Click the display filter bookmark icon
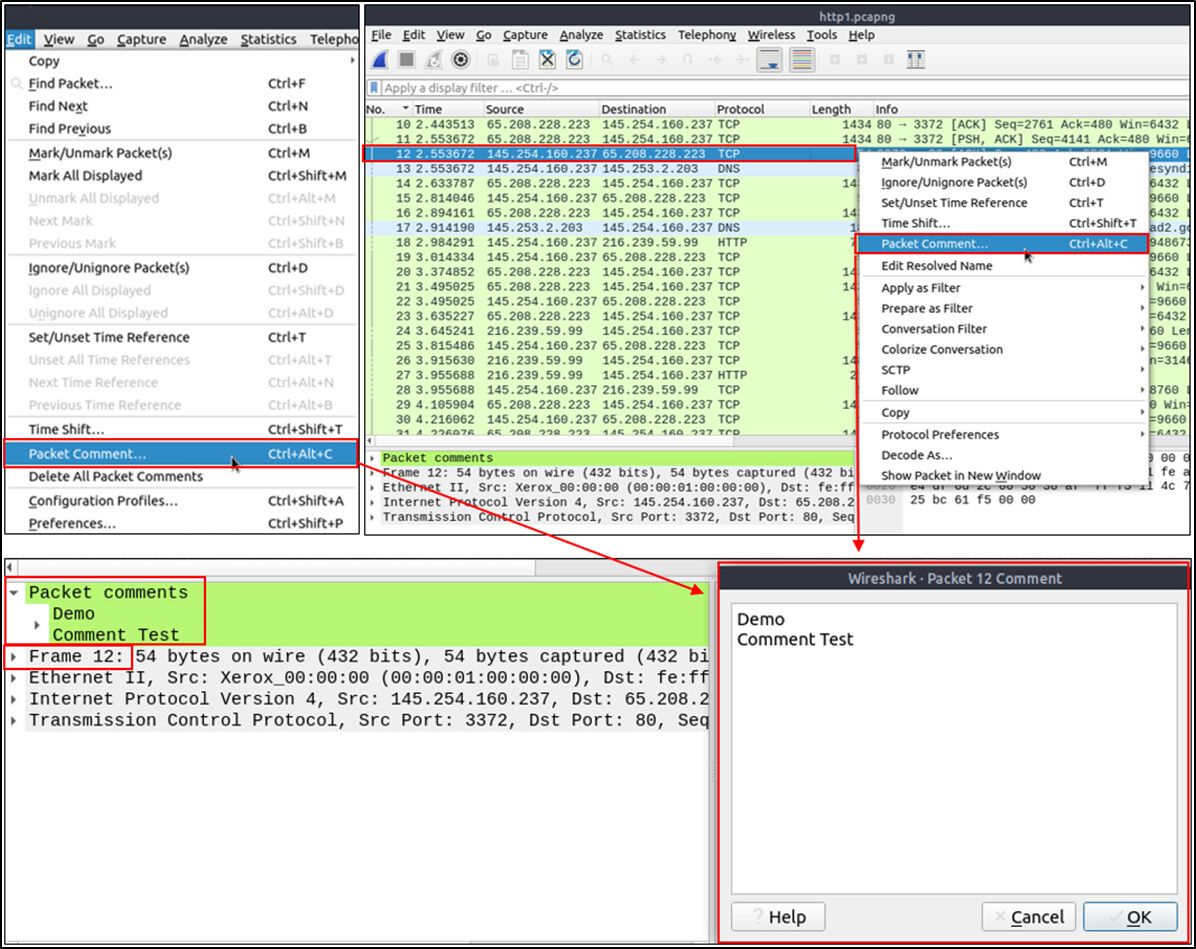This screenshot has width=1196, height=949. [x=374, y=88]
